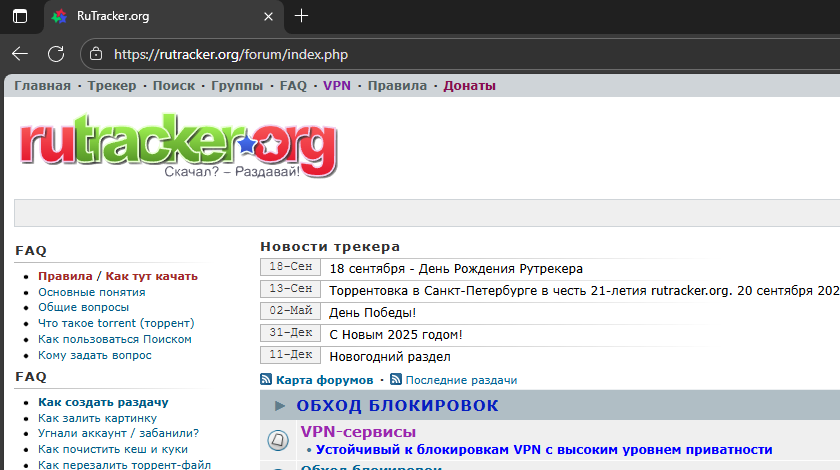Open Устойчивый к блокировкам VPN subforum link
This screenshot has width=840, height=470.
click(x=544, y=450)
